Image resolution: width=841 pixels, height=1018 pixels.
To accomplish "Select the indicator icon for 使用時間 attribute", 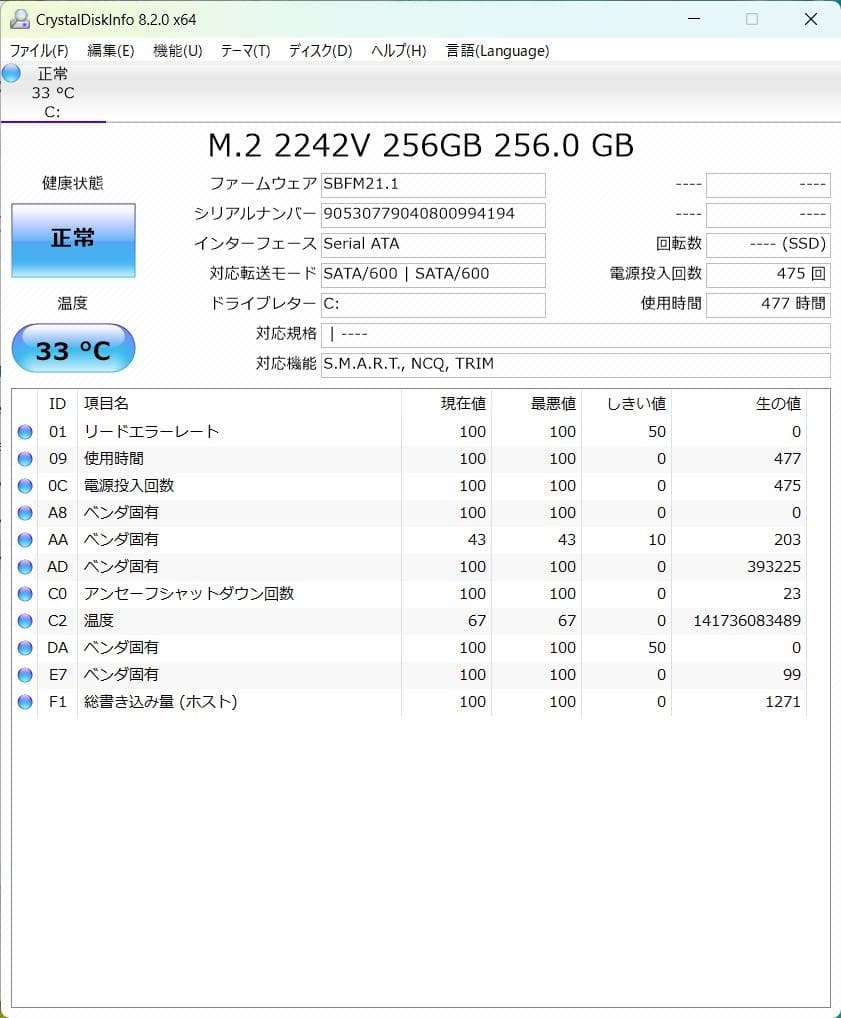I will click(x=24, y=458).
